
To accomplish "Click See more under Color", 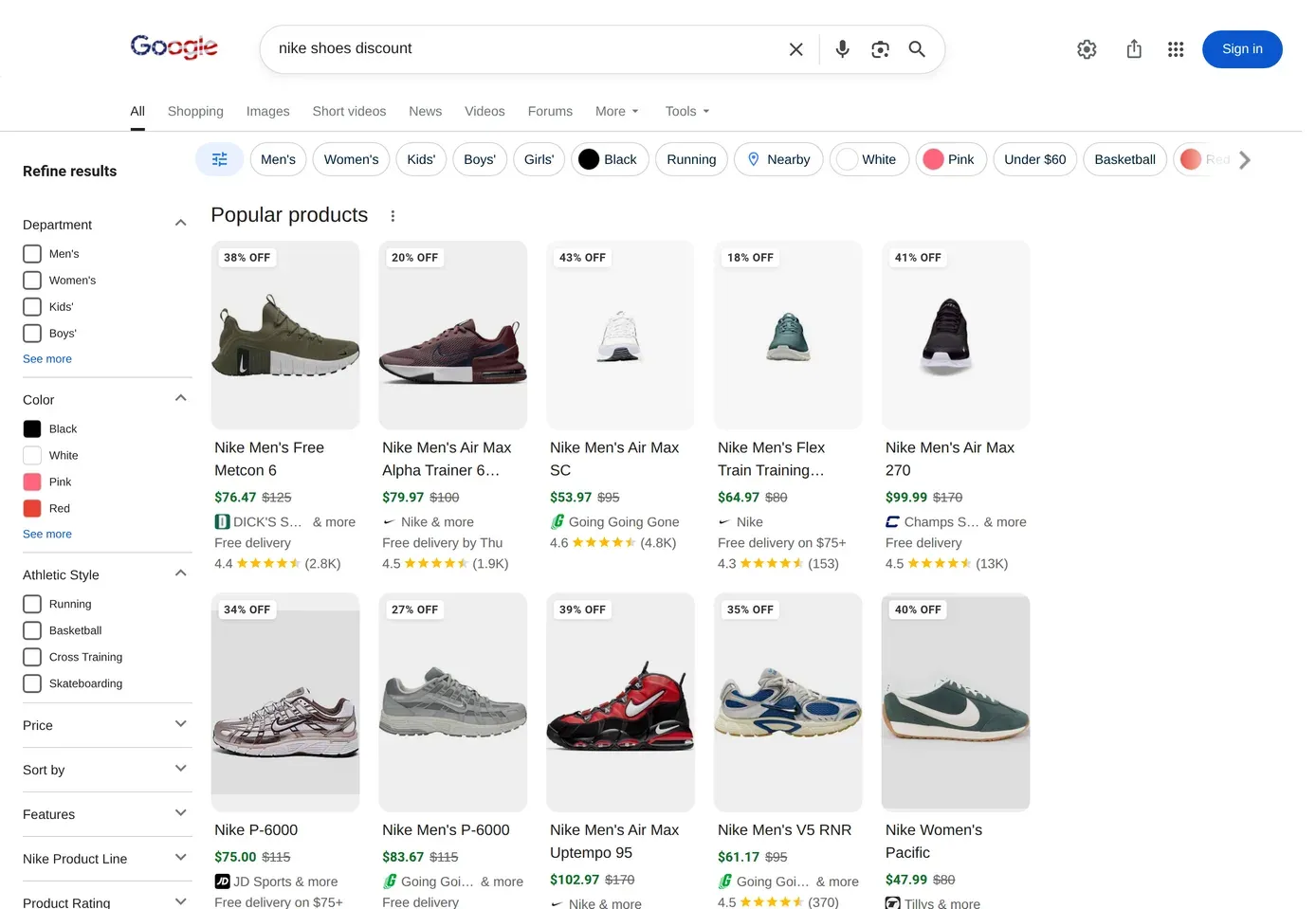I will 47,535.
